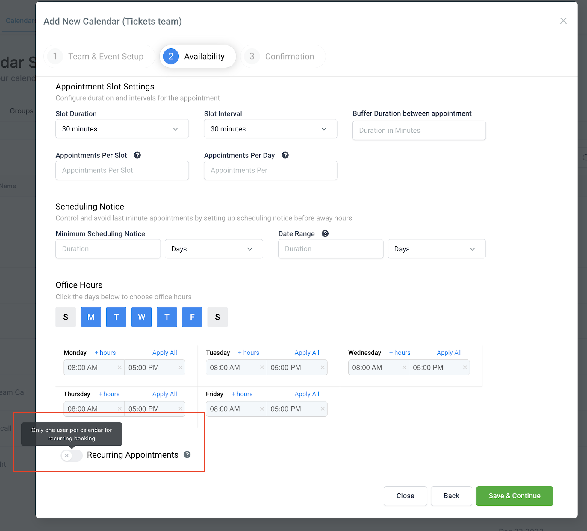Toggle Sunday in office hours days
Screen dimensions: 587x531
[x=66, y=317]
